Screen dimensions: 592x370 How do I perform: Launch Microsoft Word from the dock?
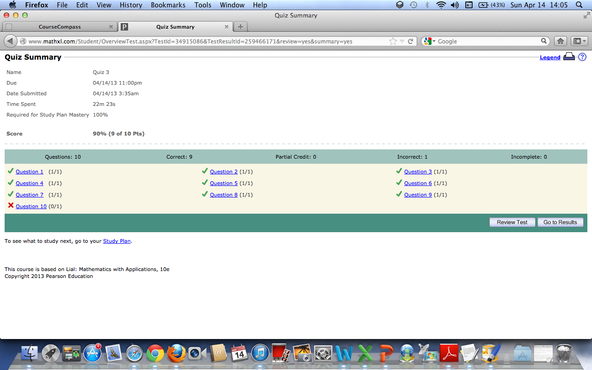(344, 354)
